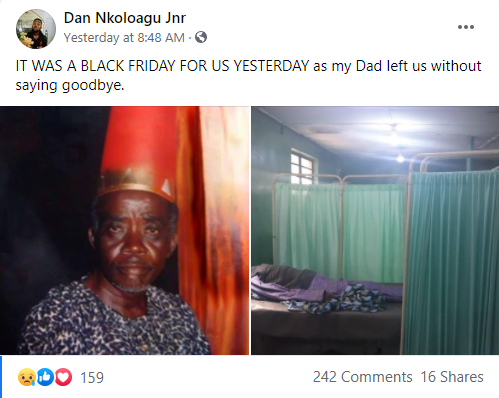Click the green curtain in hospital photo

[452, 262]
